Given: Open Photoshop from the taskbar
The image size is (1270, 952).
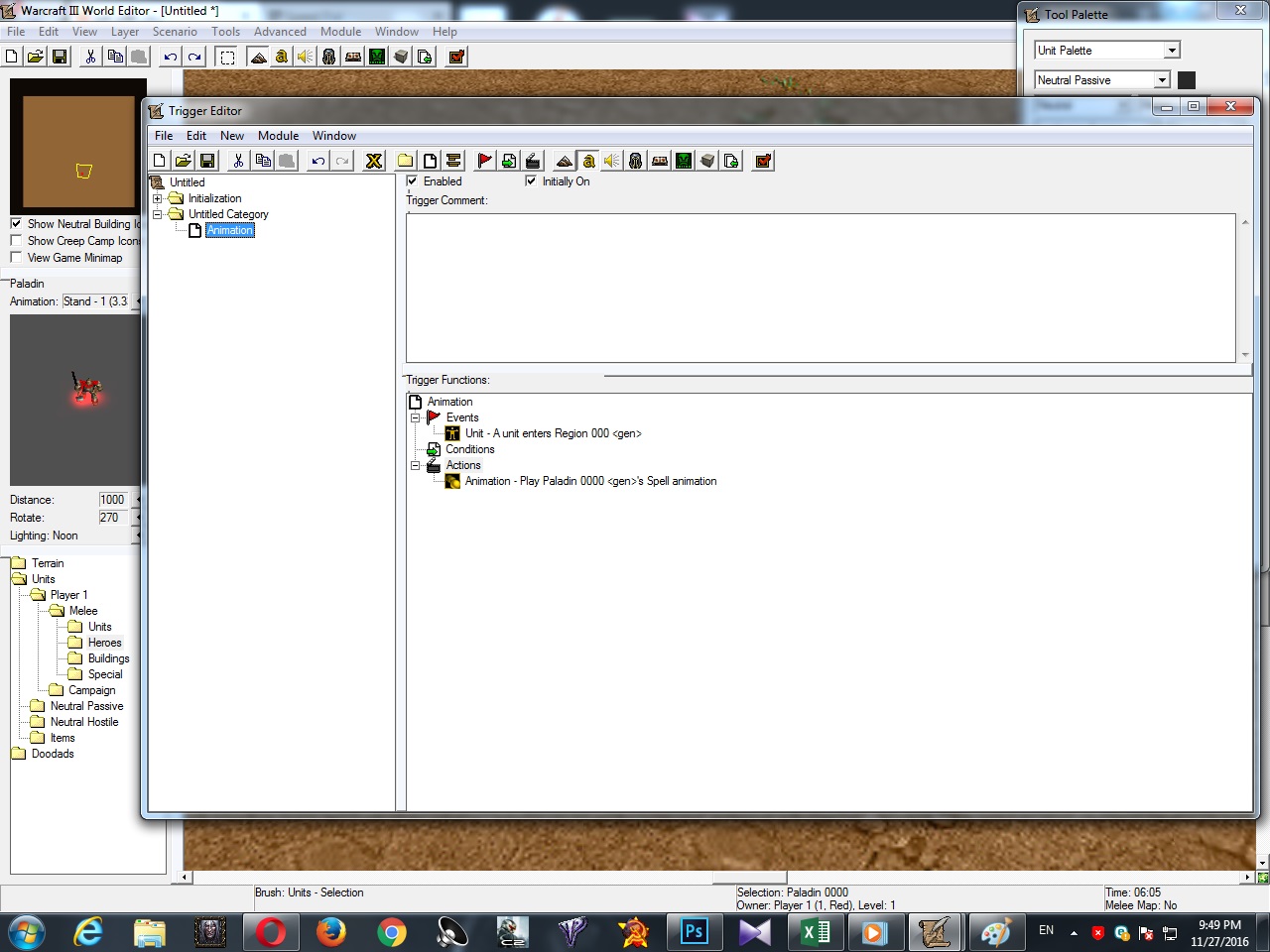Looking at the screenshot, I should point(694,932).
